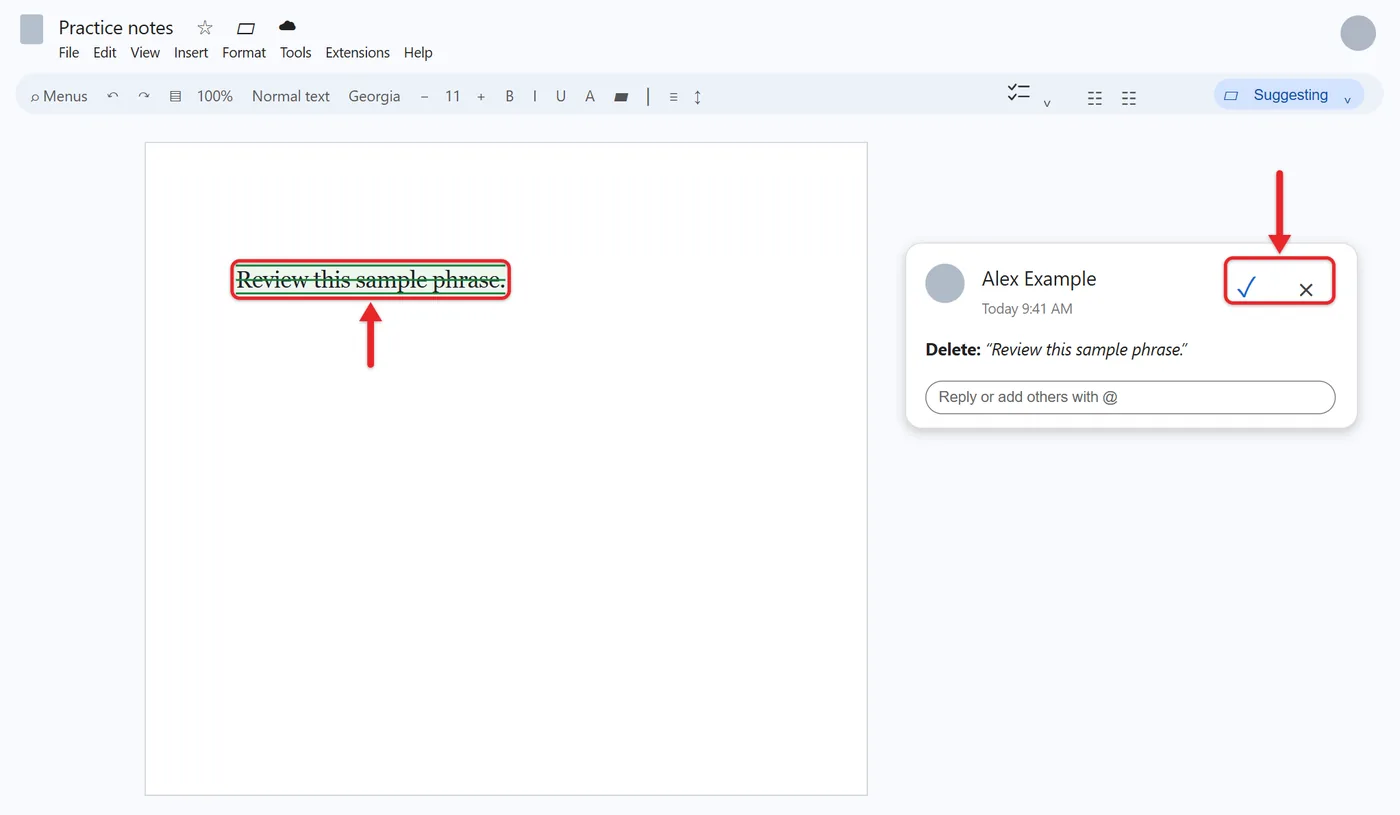Click the document title Practice notes

116,28
